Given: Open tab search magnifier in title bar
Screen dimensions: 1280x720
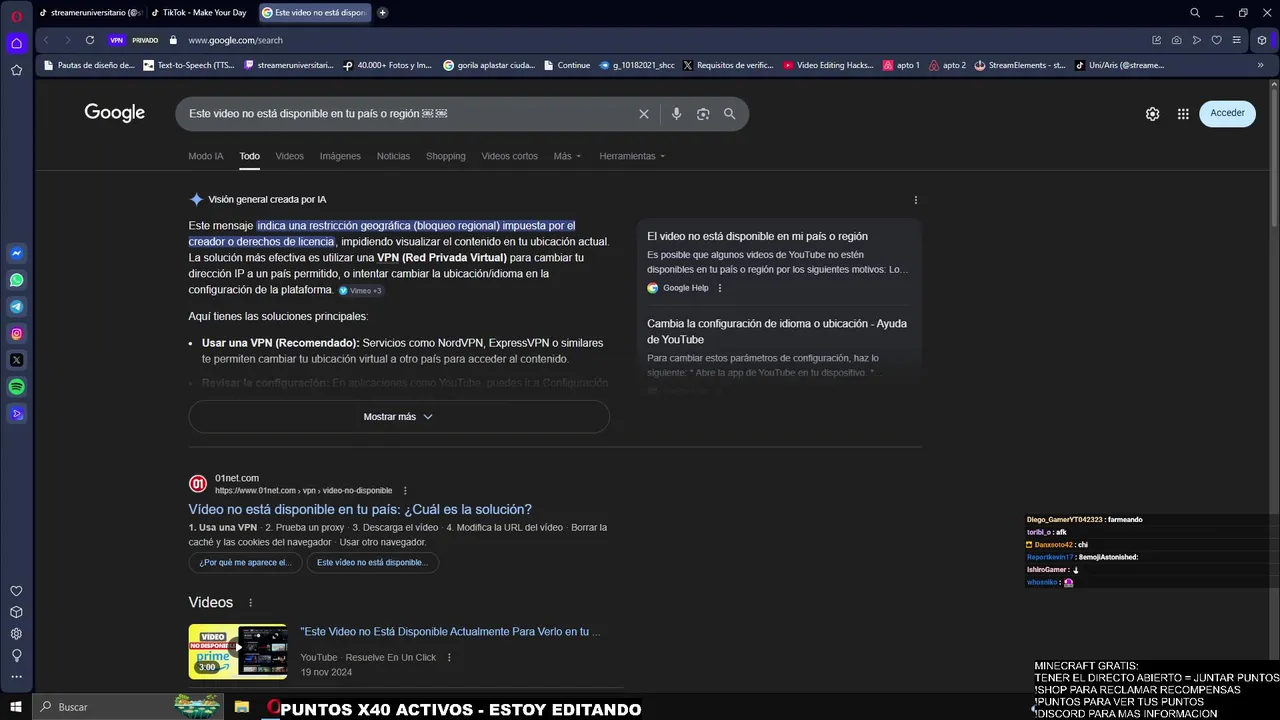Looking at the screenshot, I should pyautogui.click(x=1195, y=13).
